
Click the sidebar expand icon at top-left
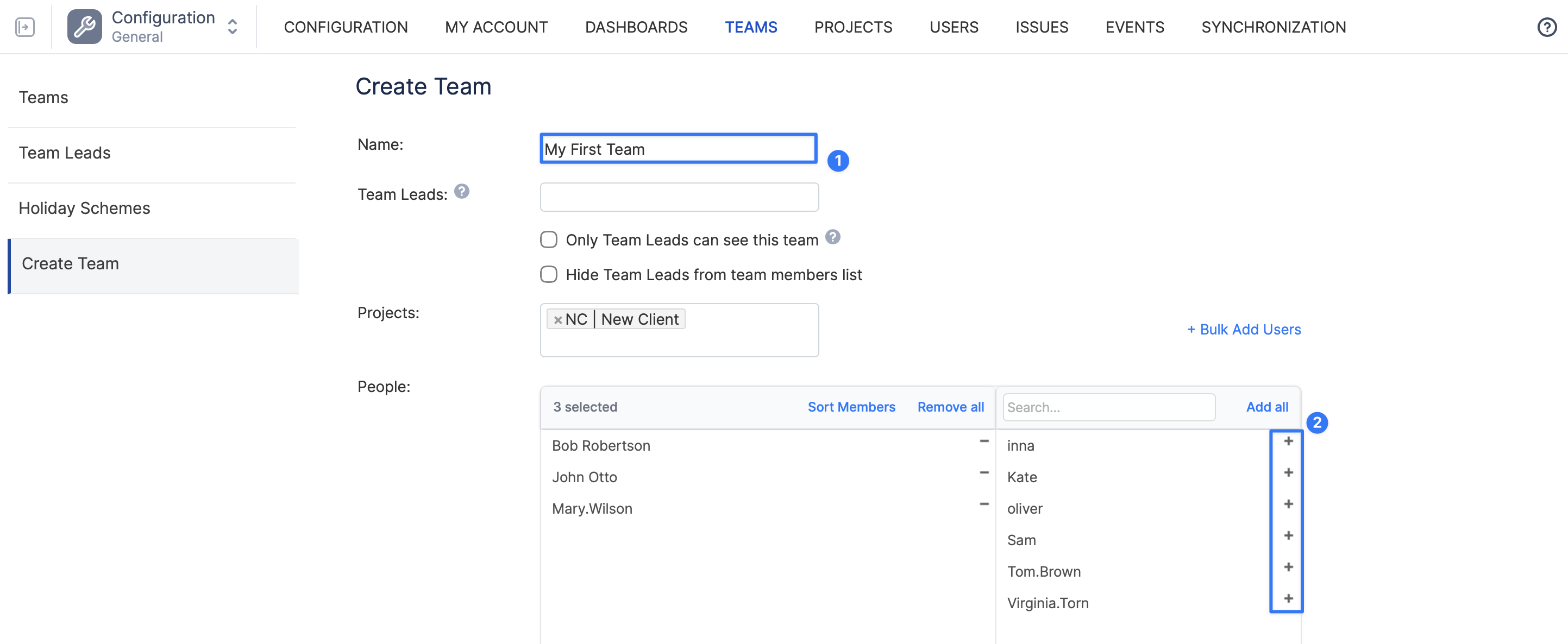pos(25,27)
